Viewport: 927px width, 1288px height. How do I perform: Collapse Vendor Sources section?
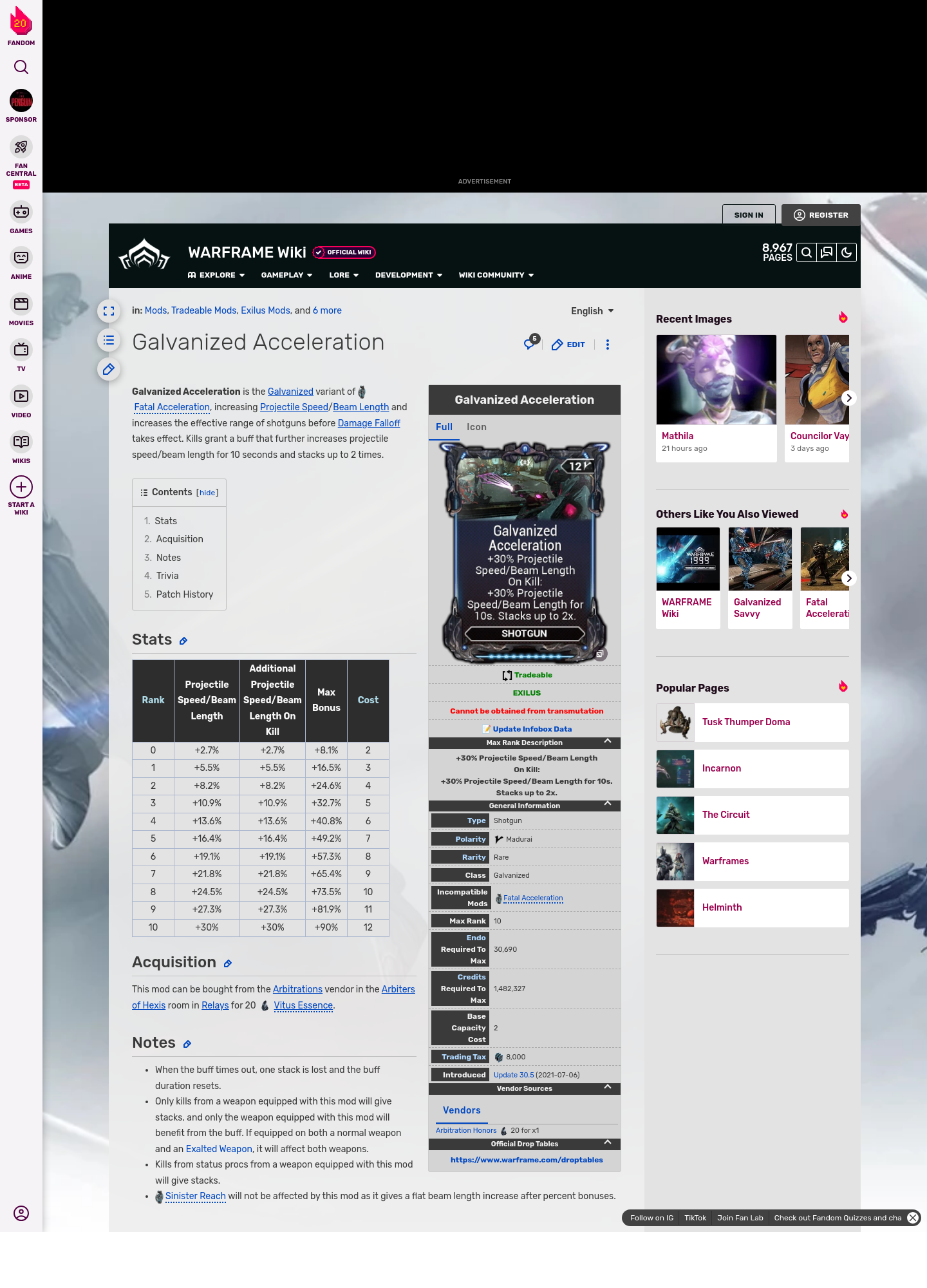608,1088
